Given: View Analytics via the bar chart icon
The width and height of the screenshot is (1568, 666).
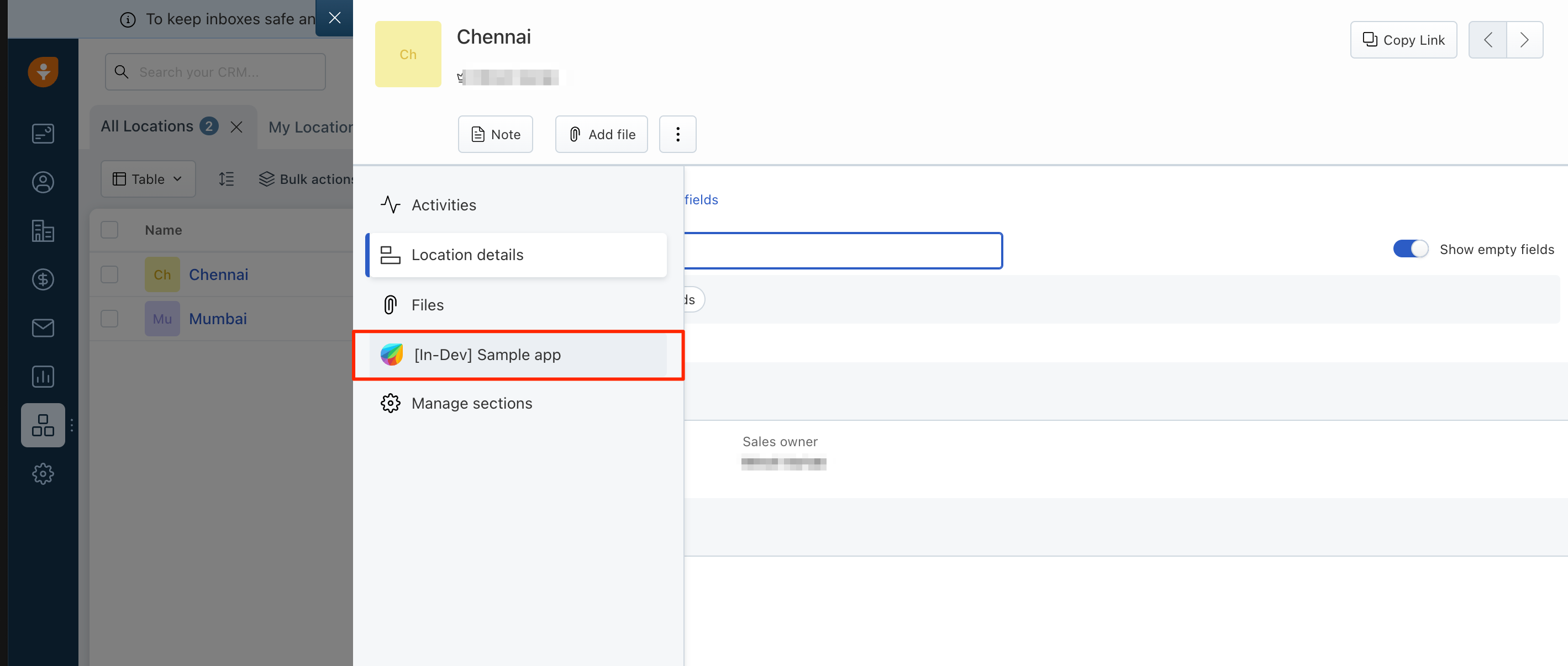Looking at the screenshot, I should coord(43,377).
